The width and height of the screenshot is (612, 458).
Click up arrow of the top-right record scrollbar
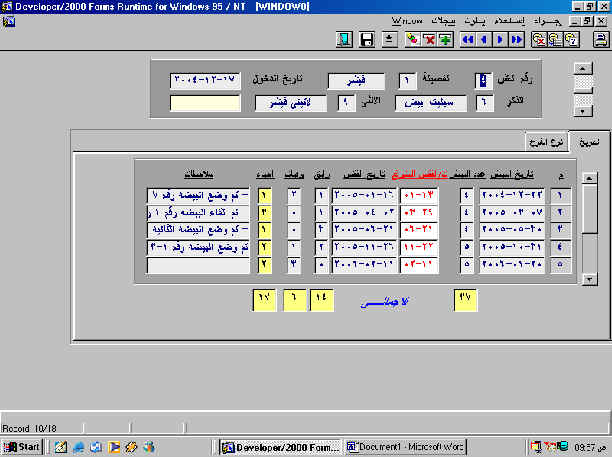[583, 68]
